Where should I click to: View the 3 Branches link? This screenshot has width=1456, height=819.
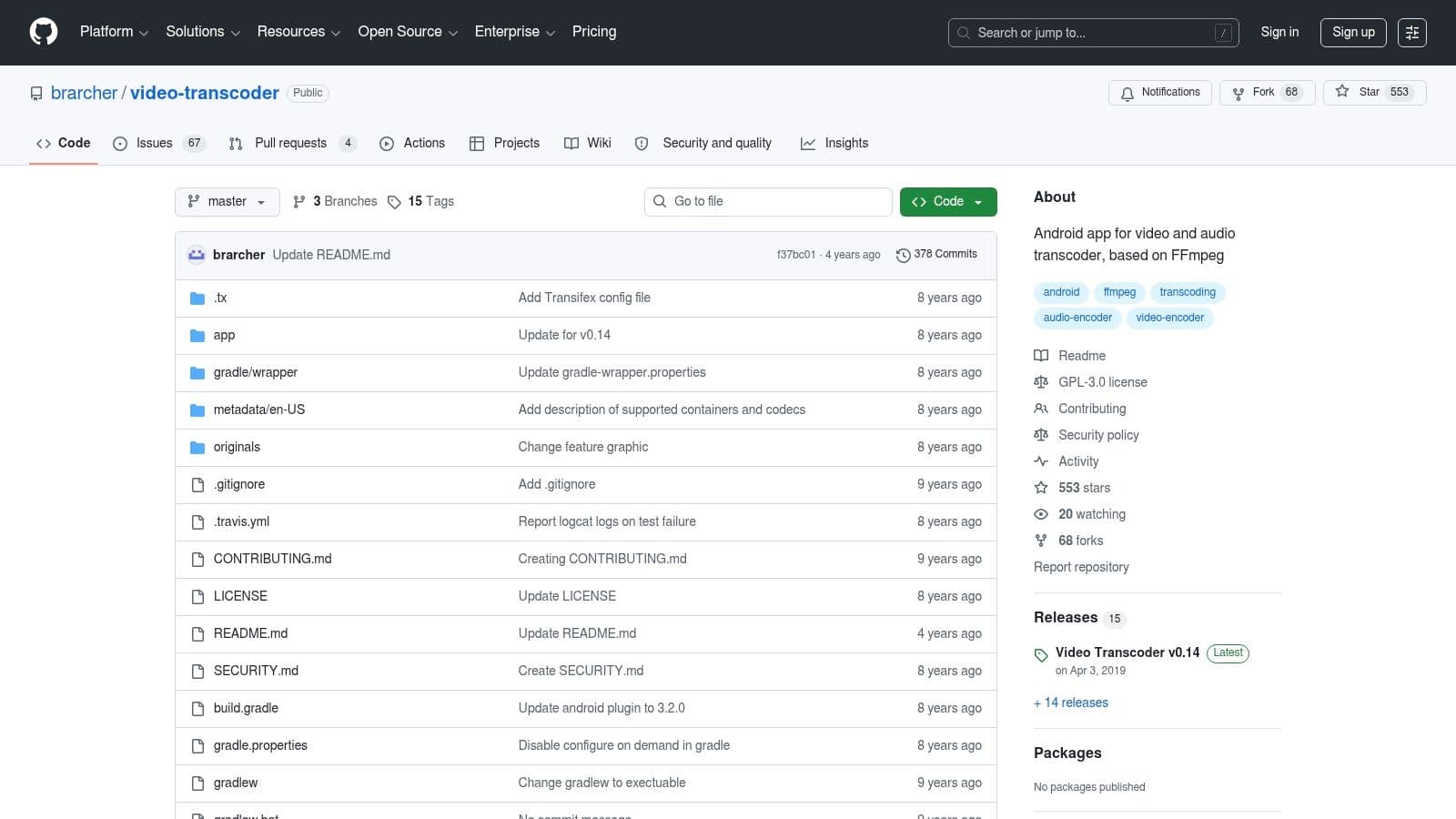335,202
